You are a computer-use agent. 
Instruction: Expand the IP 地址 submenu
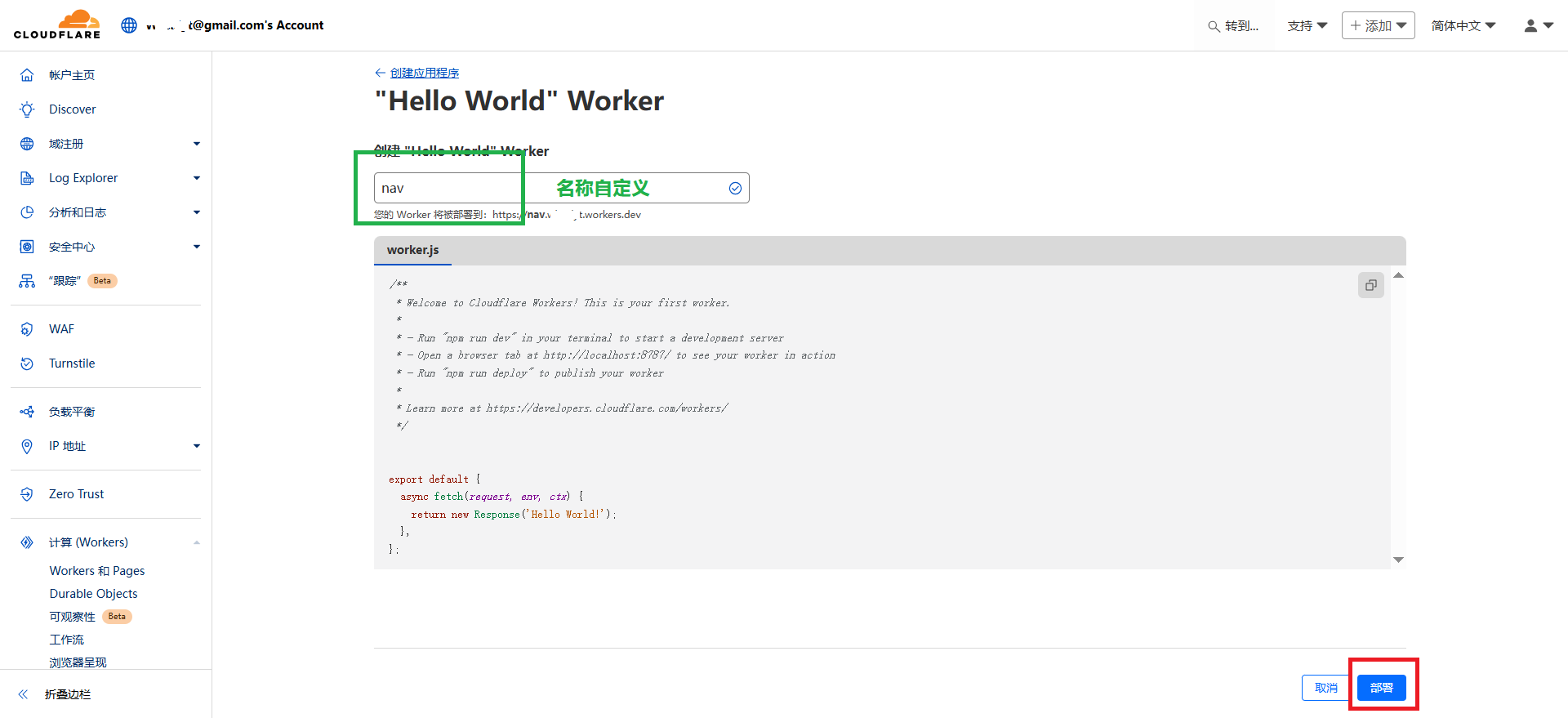[196, 446]
